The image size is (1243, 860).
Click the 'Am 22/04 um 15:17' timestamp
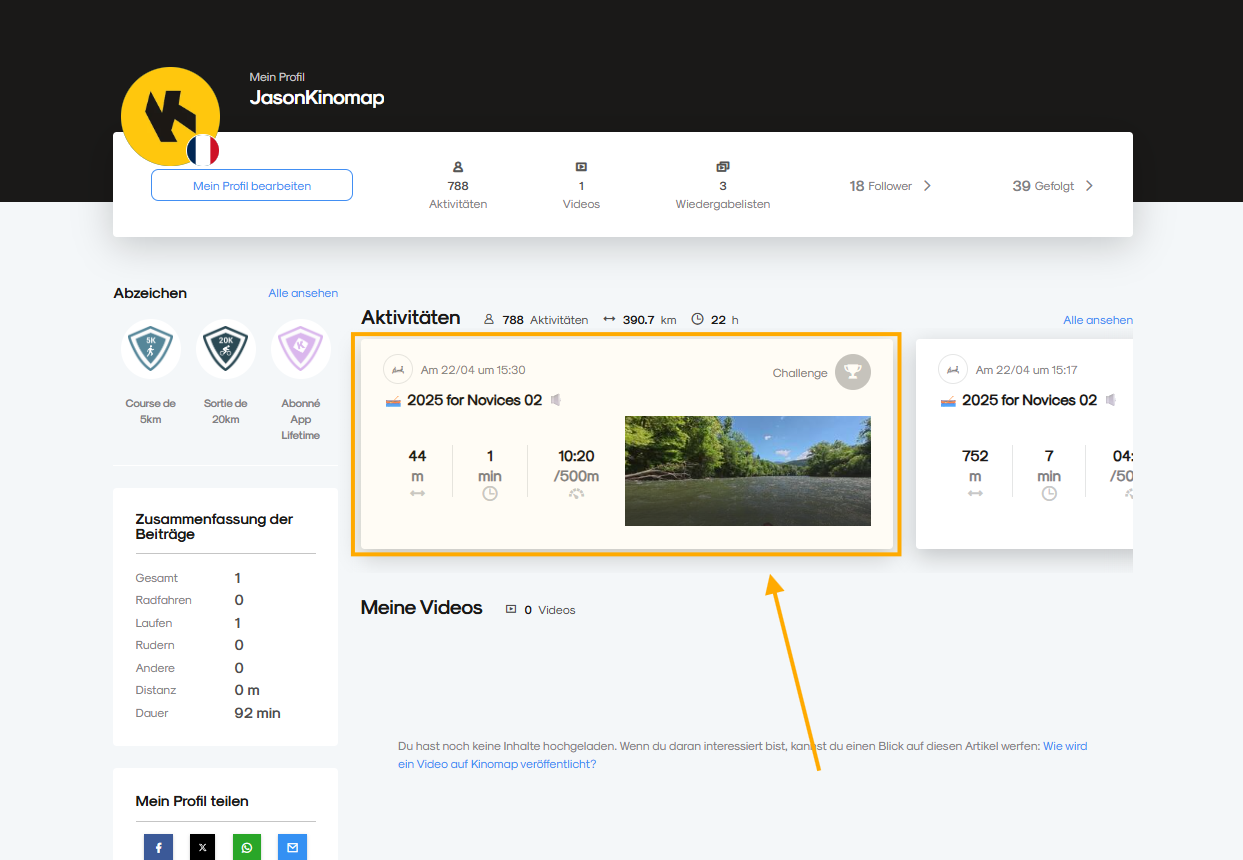1027,370
